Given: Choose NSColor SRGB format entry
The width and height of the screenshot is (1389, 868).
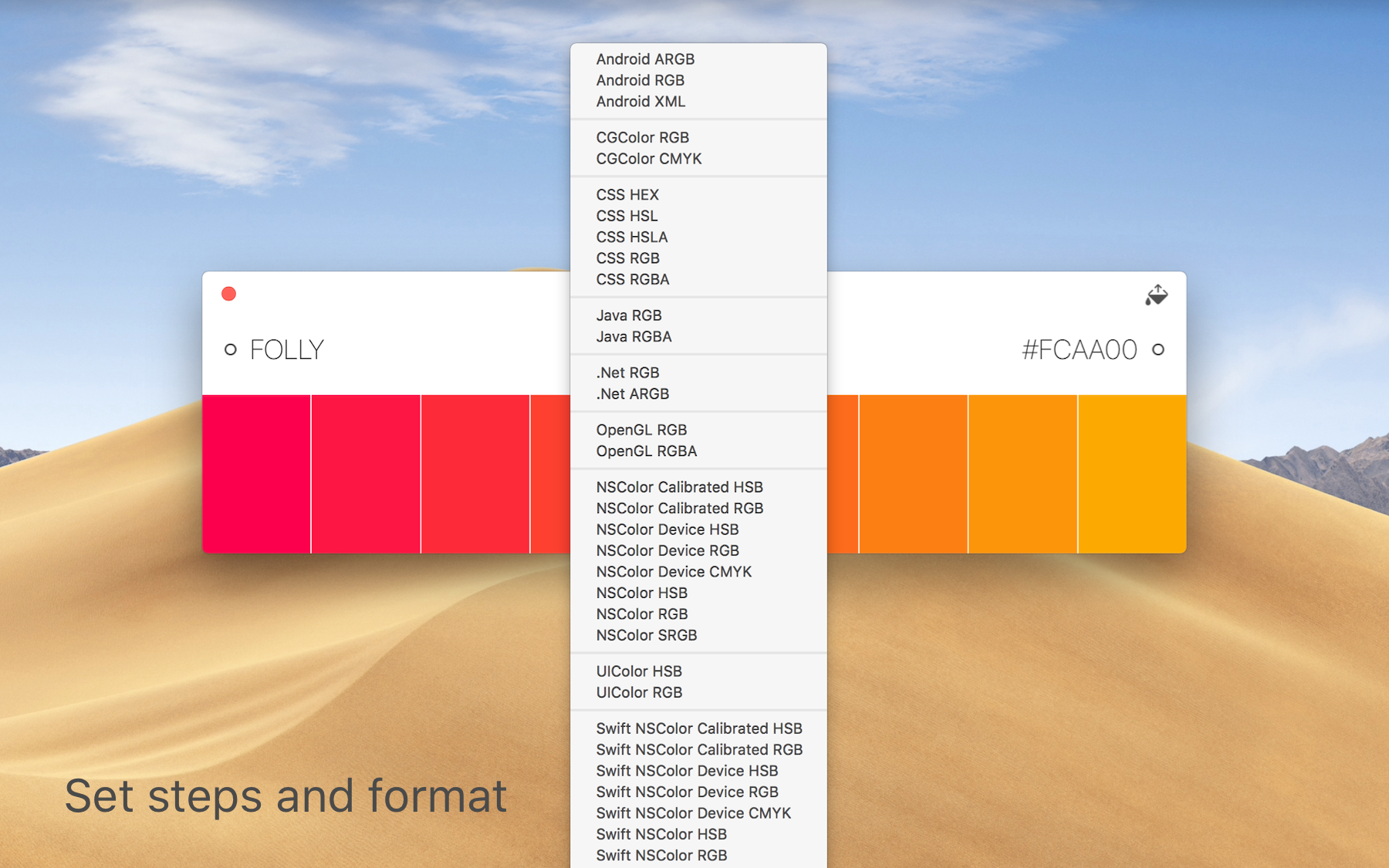Looking at the screenshot, I should coord(646,636).
